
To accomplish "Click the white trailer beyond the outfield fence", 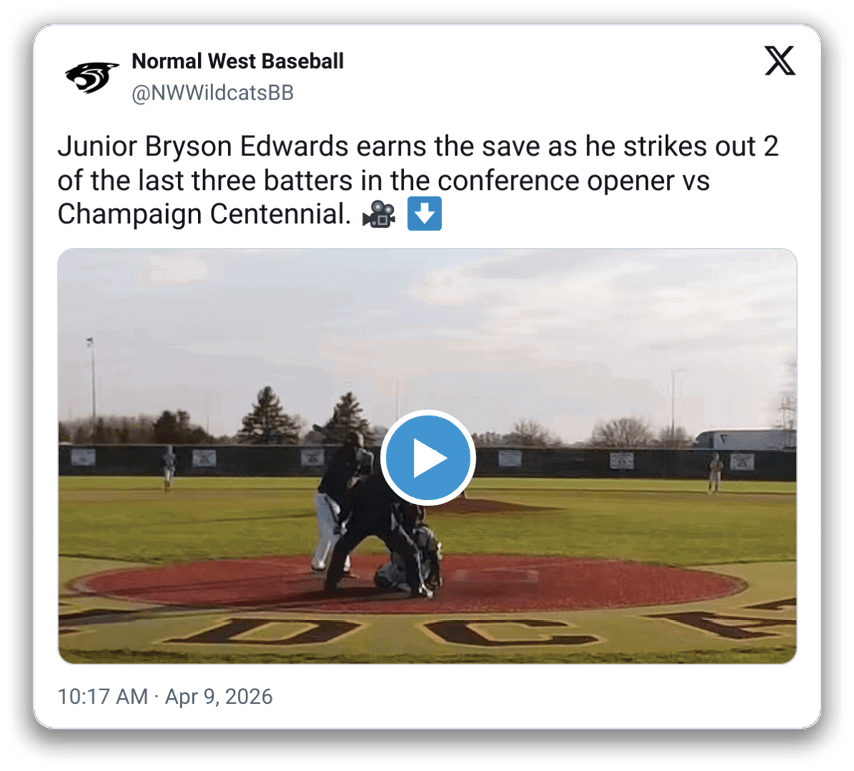I will (x=745, y=440).
